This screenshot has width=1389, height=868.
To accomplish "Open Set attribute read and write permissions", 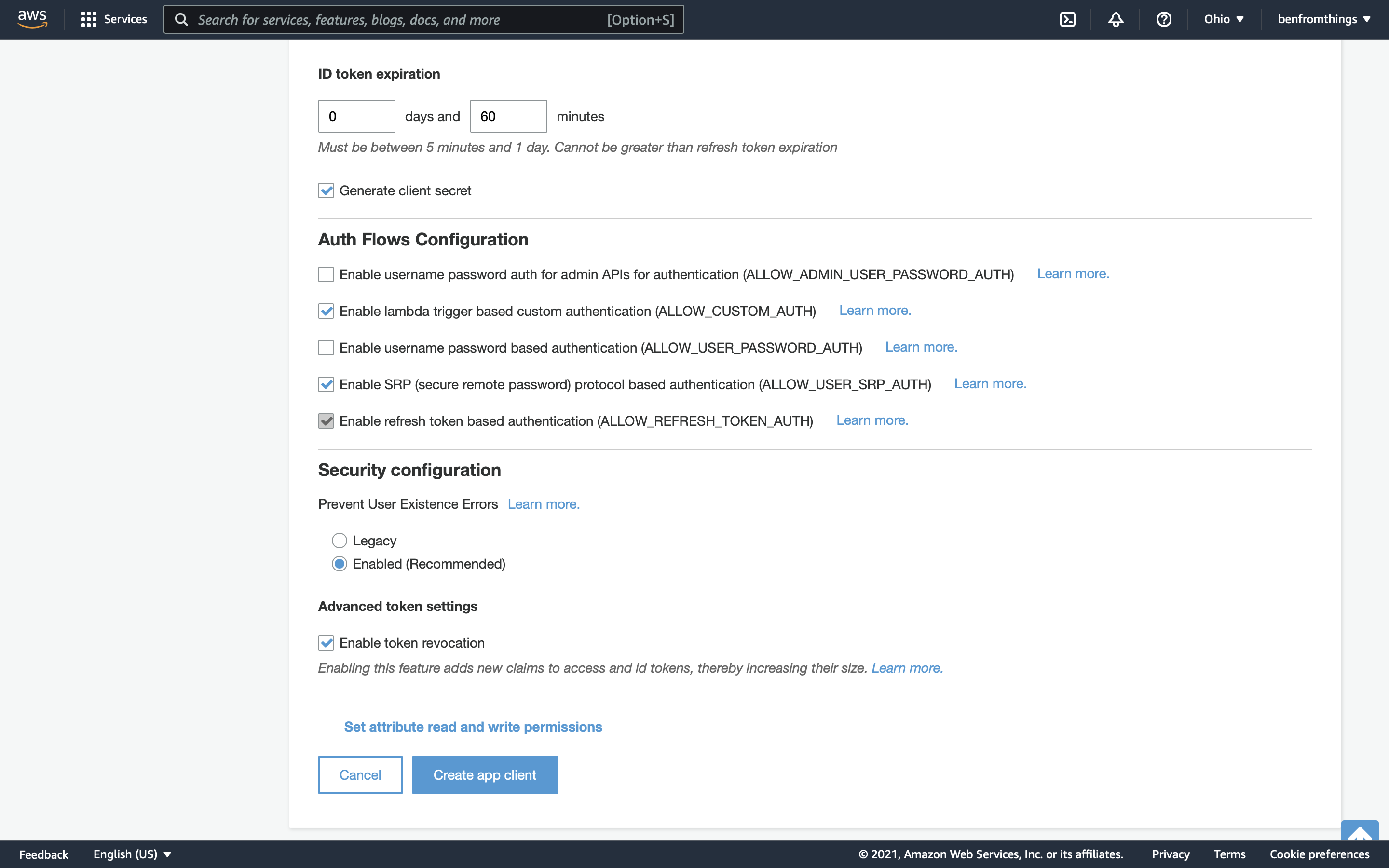I will [x=473, y=727].
